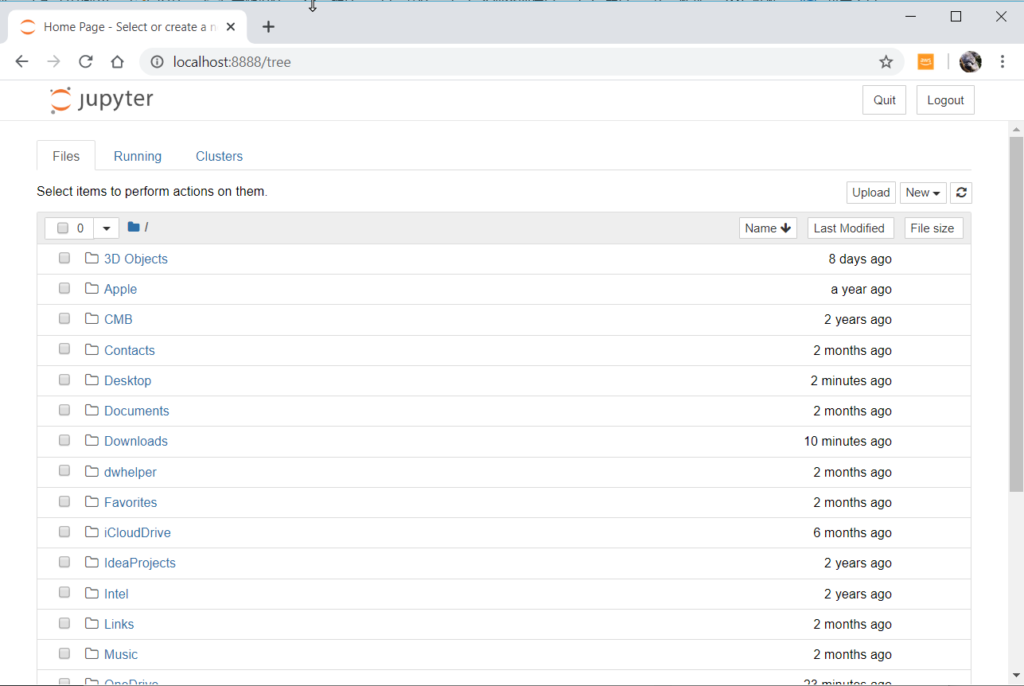Switch to the Clusters tab
Image resolution: width=1024 pixels, height=686 pixels.
[x=219, y=156]
